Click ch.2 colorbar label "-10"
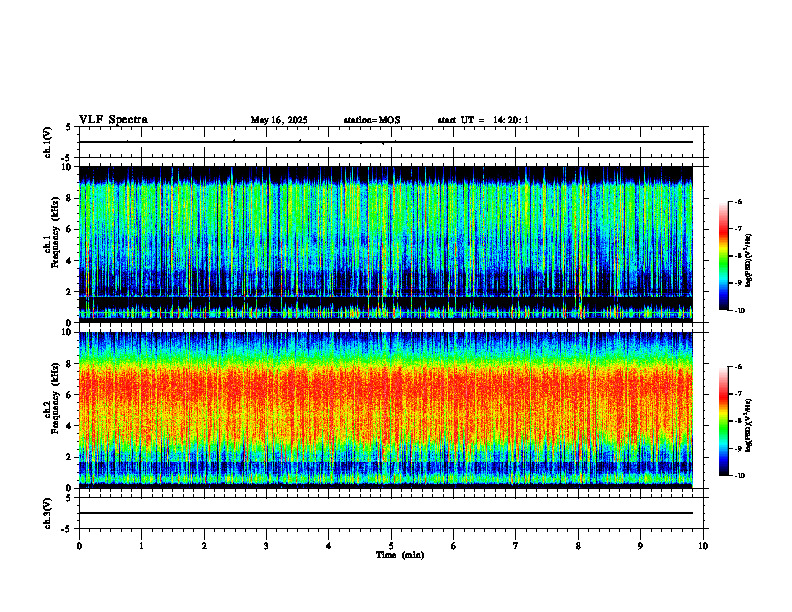Screen dimensions: 792x612 (739, 476)
